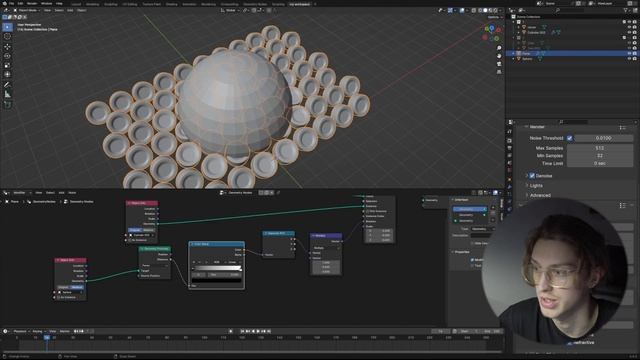This screenshot has height=360, width=640.
Task: Hide the Plane object with eye icon
Action: [629, 53]
